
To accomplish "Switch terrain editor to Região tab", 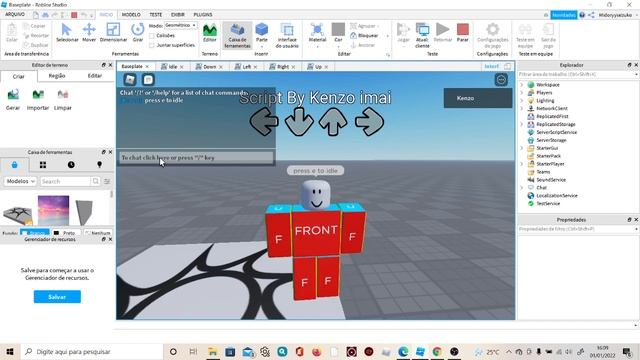I will pos(57,76).
